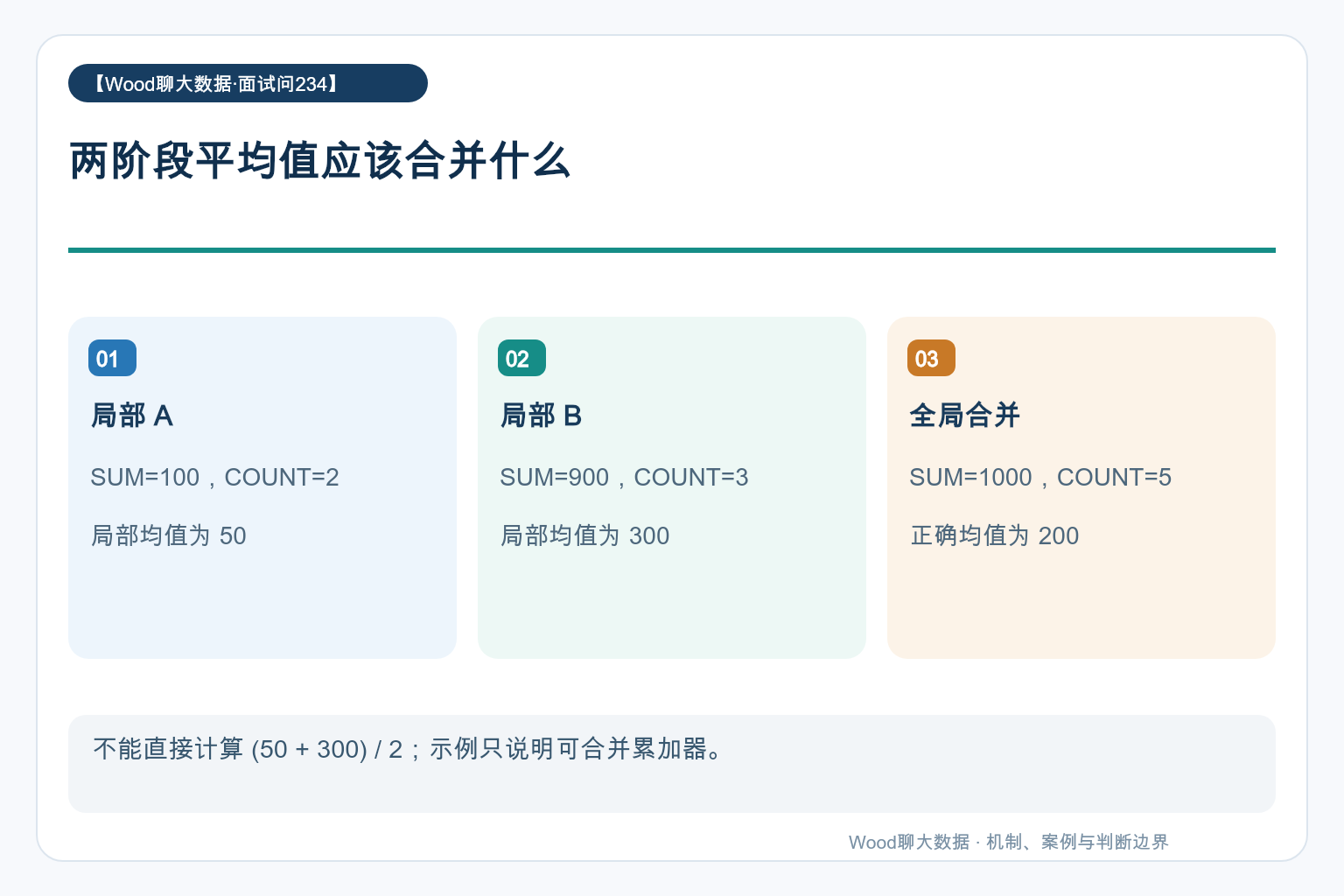The width and height of the screenshot is (1344, 896).
Task: Click the blue 01 number badge
Action: tap(112, 358)
